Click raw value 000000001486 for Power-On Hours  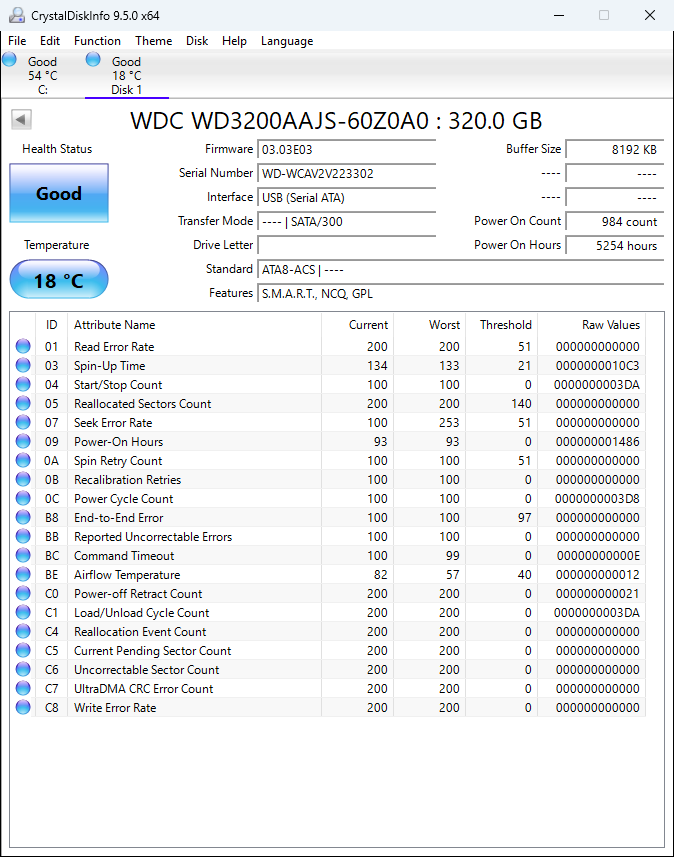(597, 442)
